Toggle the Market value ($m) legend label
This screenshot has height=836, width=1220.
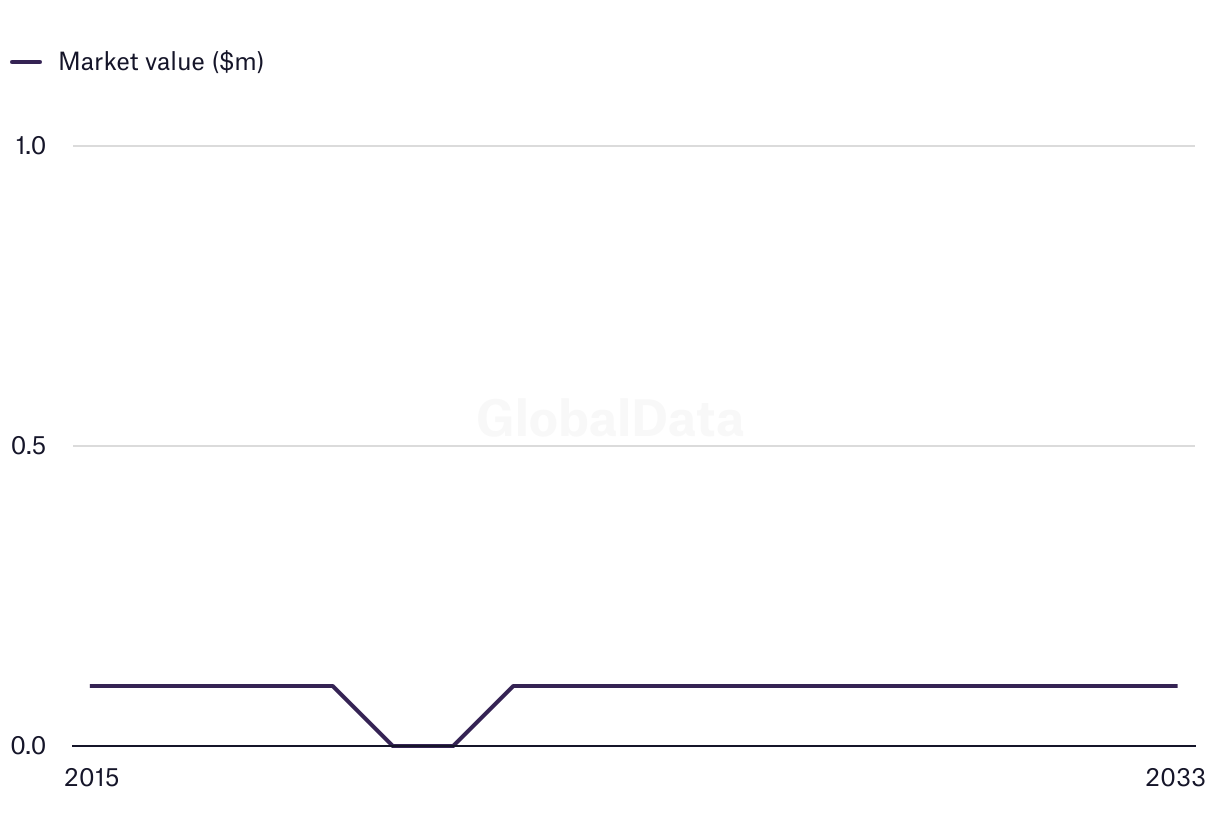tap(161, 61)
